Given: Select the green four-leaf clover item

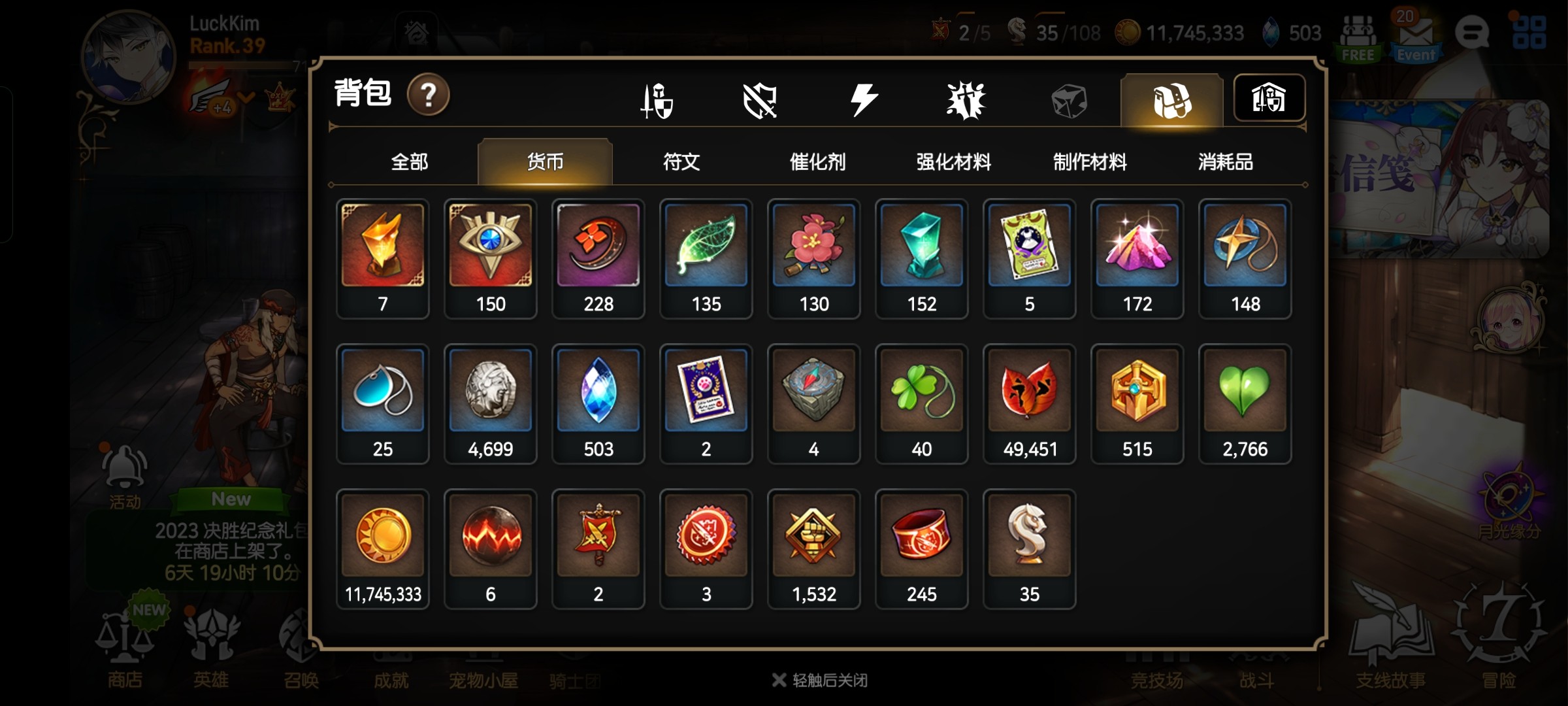Looking at the screenshot, I should coord(922,404).
